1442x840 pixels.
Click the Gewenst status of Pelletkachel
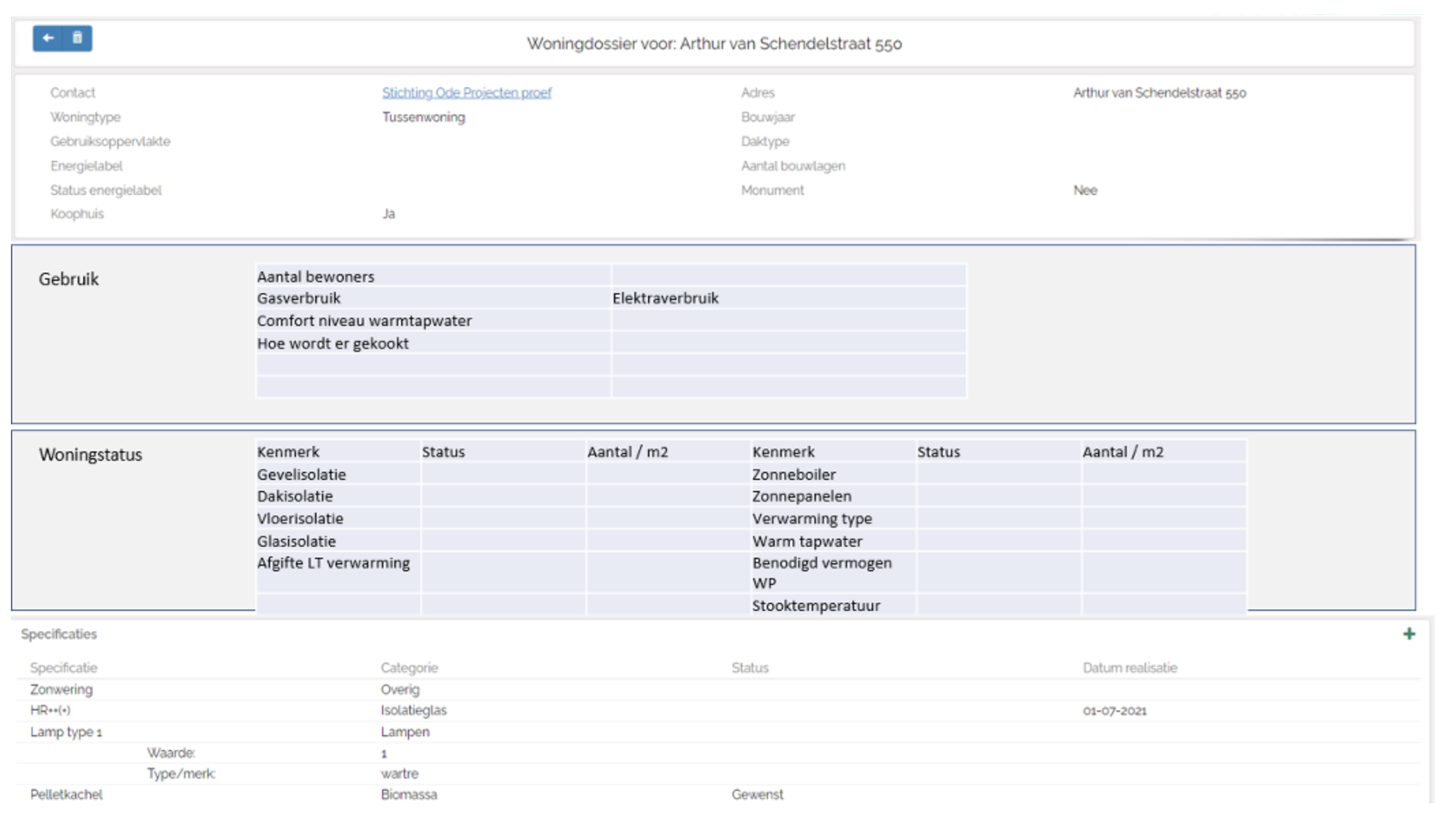[x=757, y=794]
